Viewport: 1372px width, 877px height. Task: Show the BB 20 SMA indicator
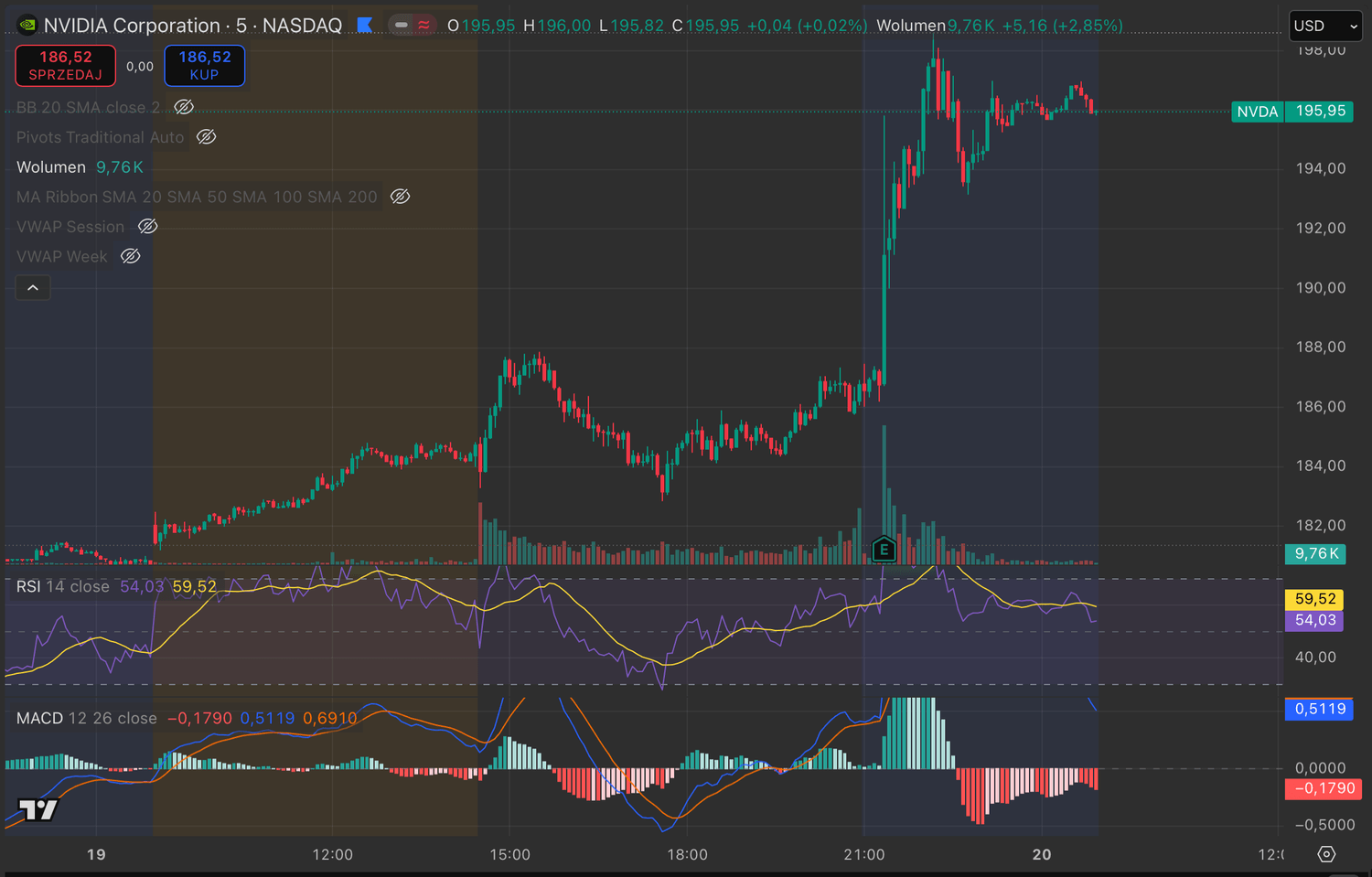tap(184, 107)
